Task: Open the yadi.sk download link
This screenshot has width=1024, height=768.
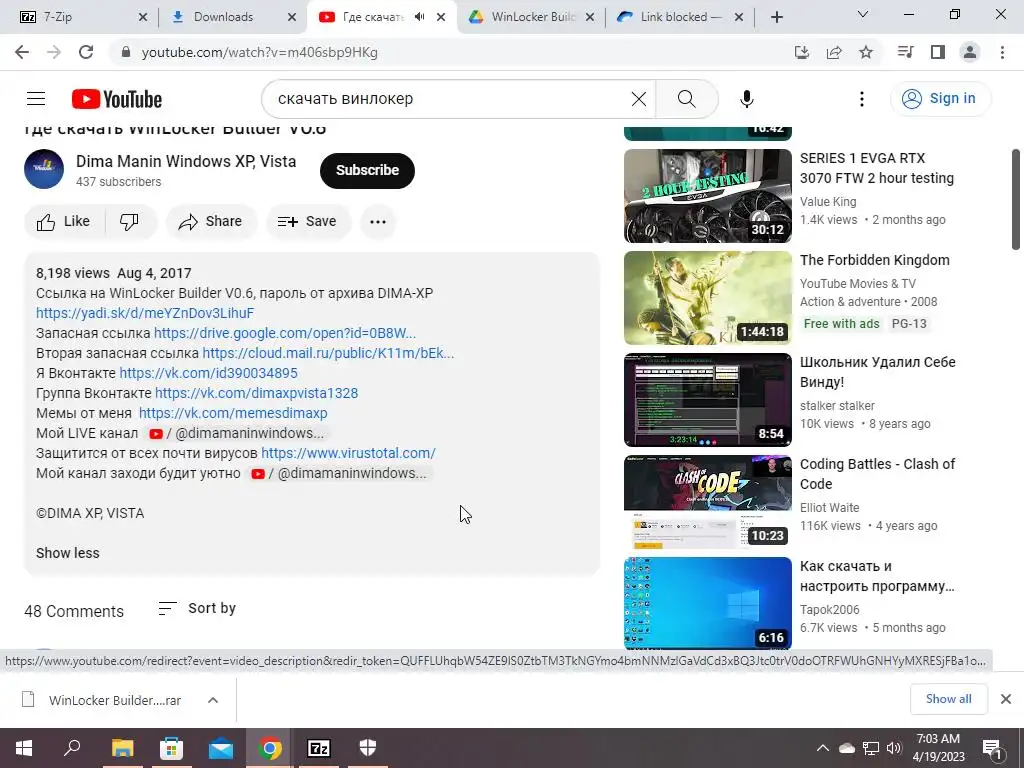Action: (x=145, y=313)
